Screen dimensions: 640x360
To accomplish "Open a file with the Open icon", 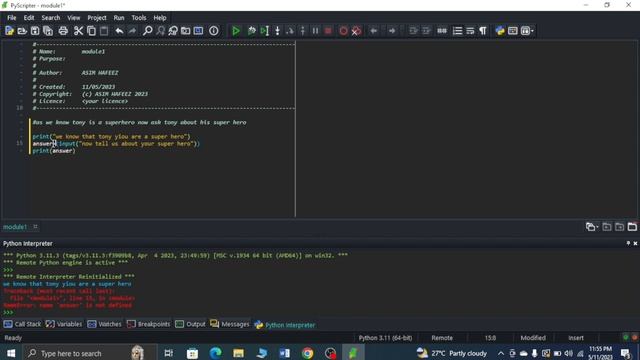I will pos(22,31).
